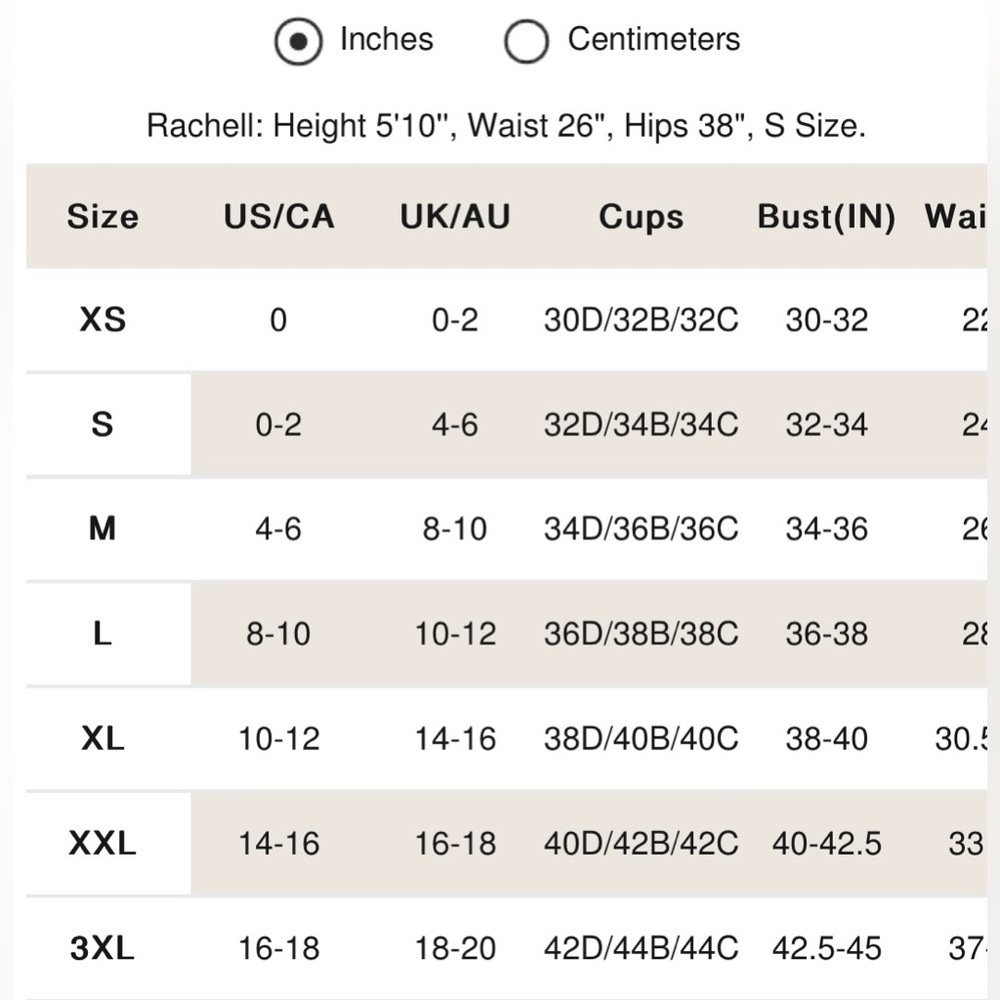Click the Inches label text
Screen dimensions: 1000x1000
(386, 40)
